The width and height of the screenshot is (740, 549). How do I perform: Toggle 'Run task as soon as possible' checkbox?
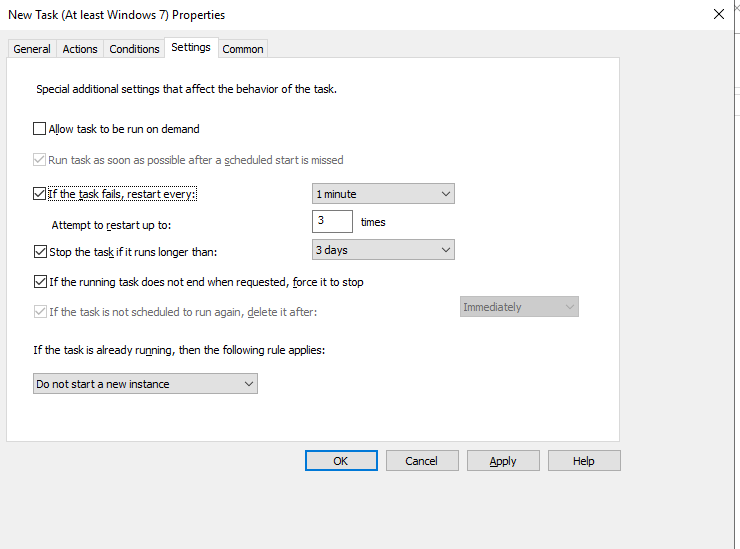(40, 160)
